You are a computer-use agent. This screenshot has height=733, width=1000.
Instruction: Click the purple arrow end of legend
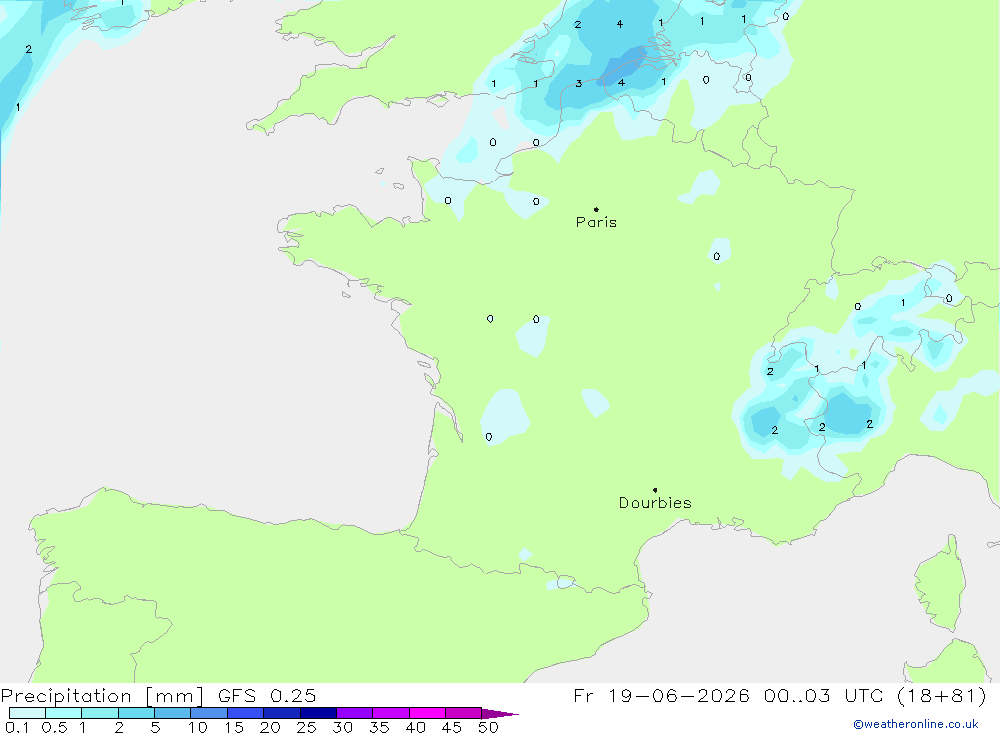point(500,714)
